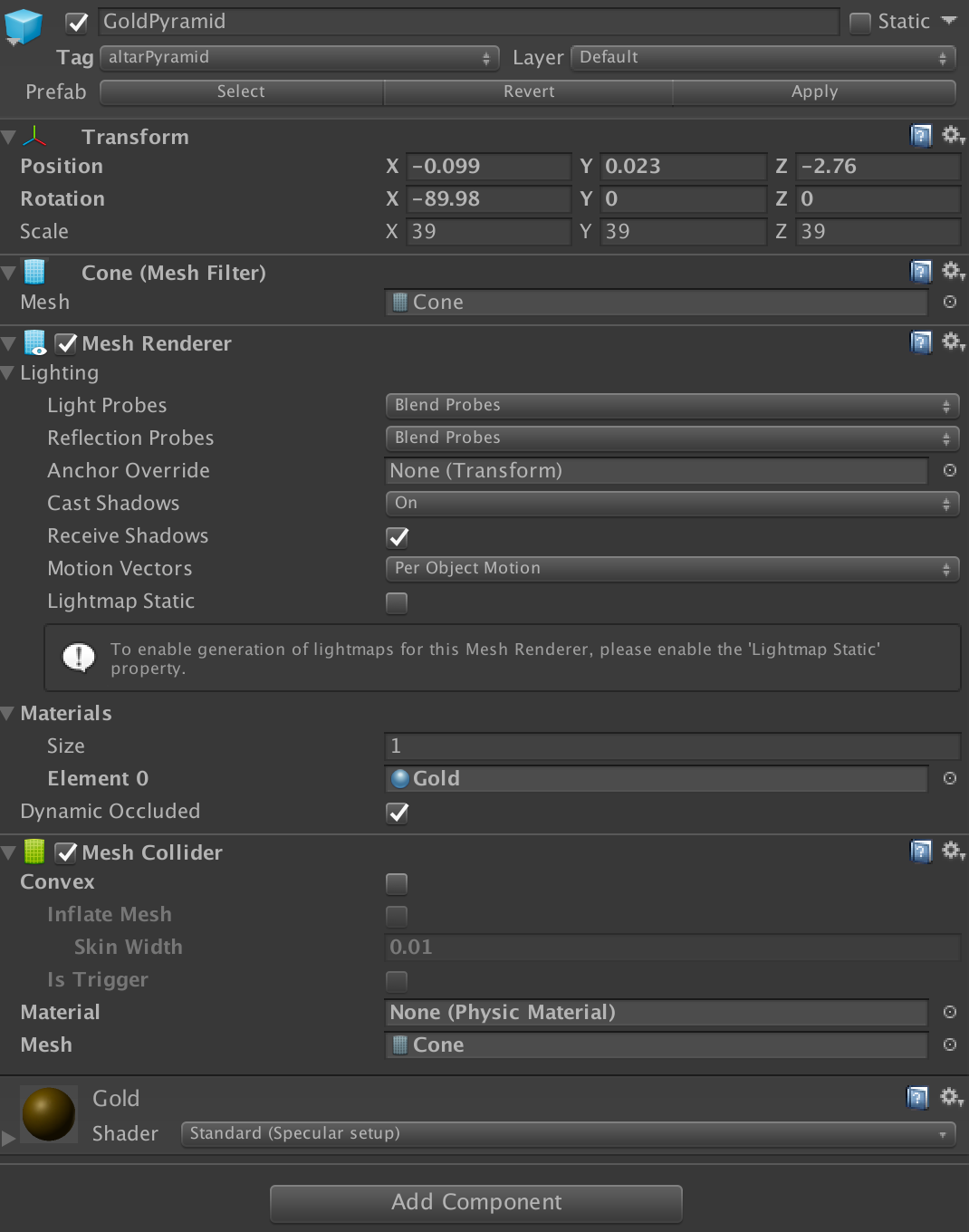Open the object picker for the Mesh field
The height and width of the screenshot is (1232, 969).
coord(949,303)
